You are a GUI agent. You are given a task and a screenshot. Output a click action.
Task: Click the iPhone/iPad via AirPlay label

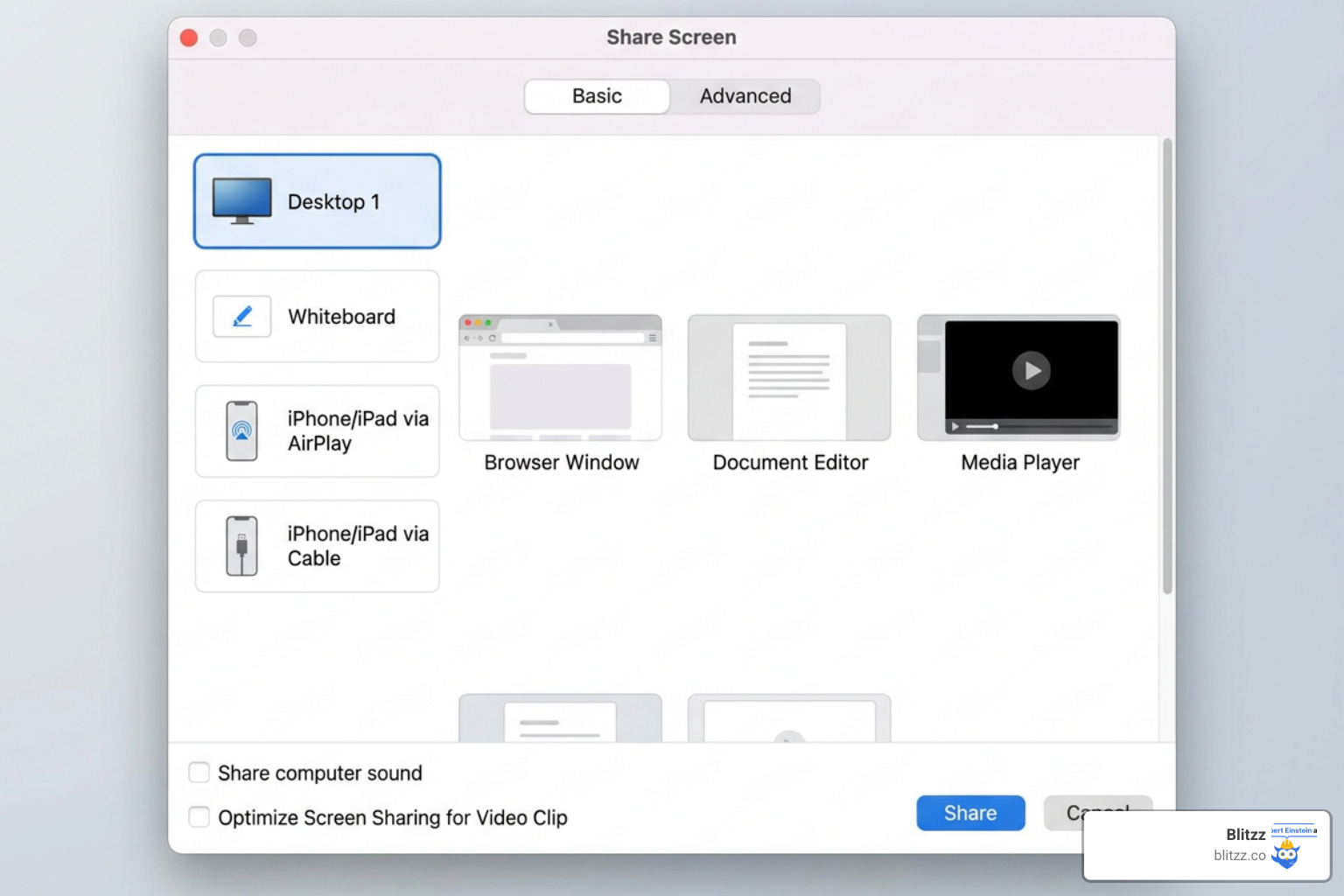point(358,430)
